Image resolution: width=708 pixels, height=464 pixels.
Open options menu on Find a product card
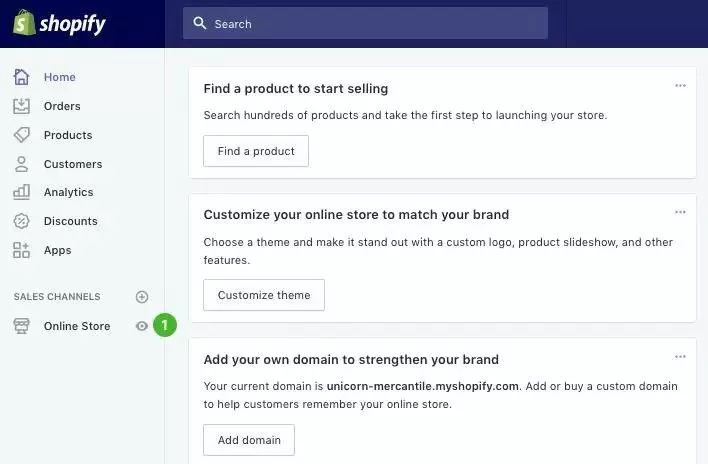point(680,86)
